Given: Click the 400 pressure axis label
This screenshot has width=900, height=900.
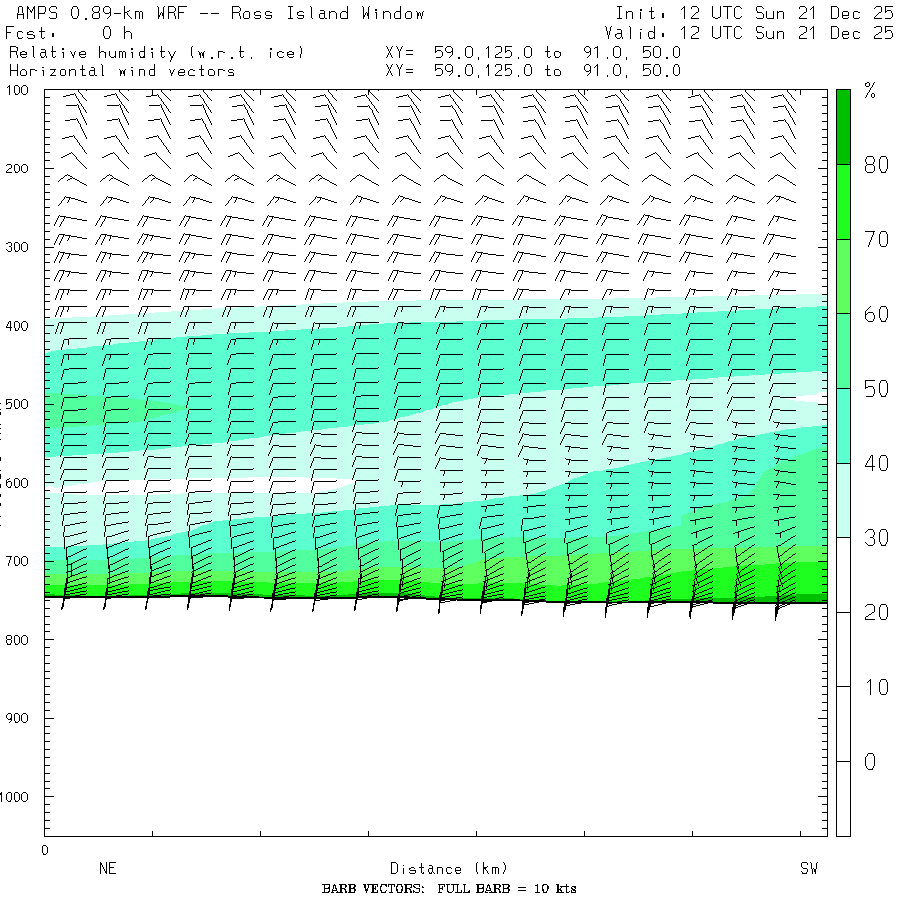Looking at the screenshot, I should [x=17, y=326].
